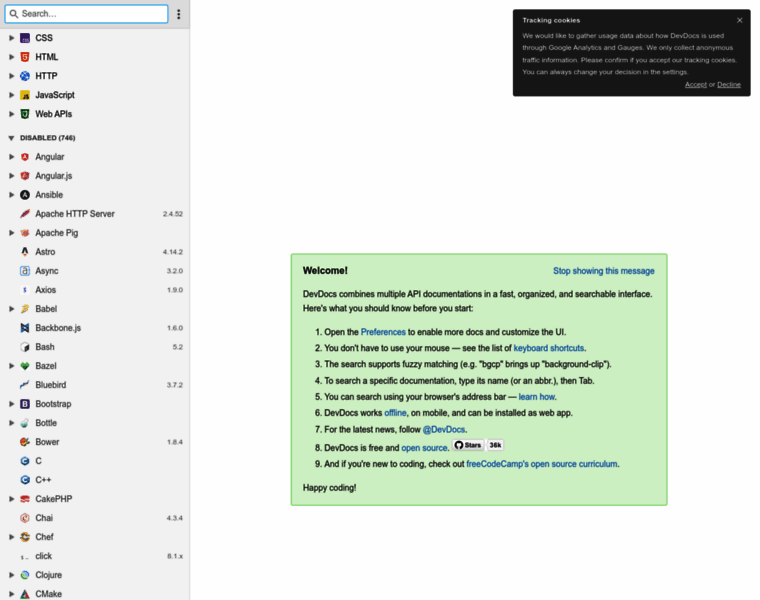Expand the CMake versions list

(11, 594)
